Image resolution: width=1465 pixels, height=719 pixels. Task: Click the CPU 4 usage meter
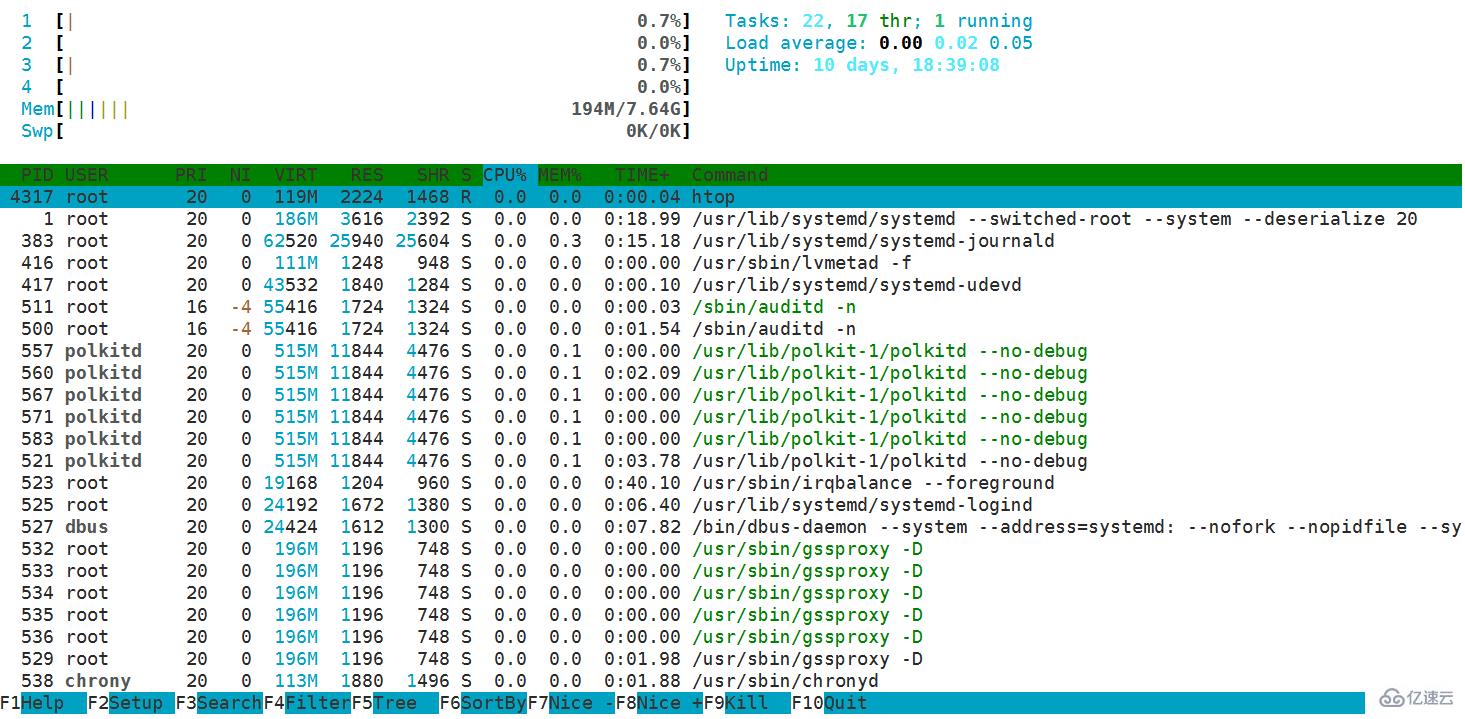point(356,87)
